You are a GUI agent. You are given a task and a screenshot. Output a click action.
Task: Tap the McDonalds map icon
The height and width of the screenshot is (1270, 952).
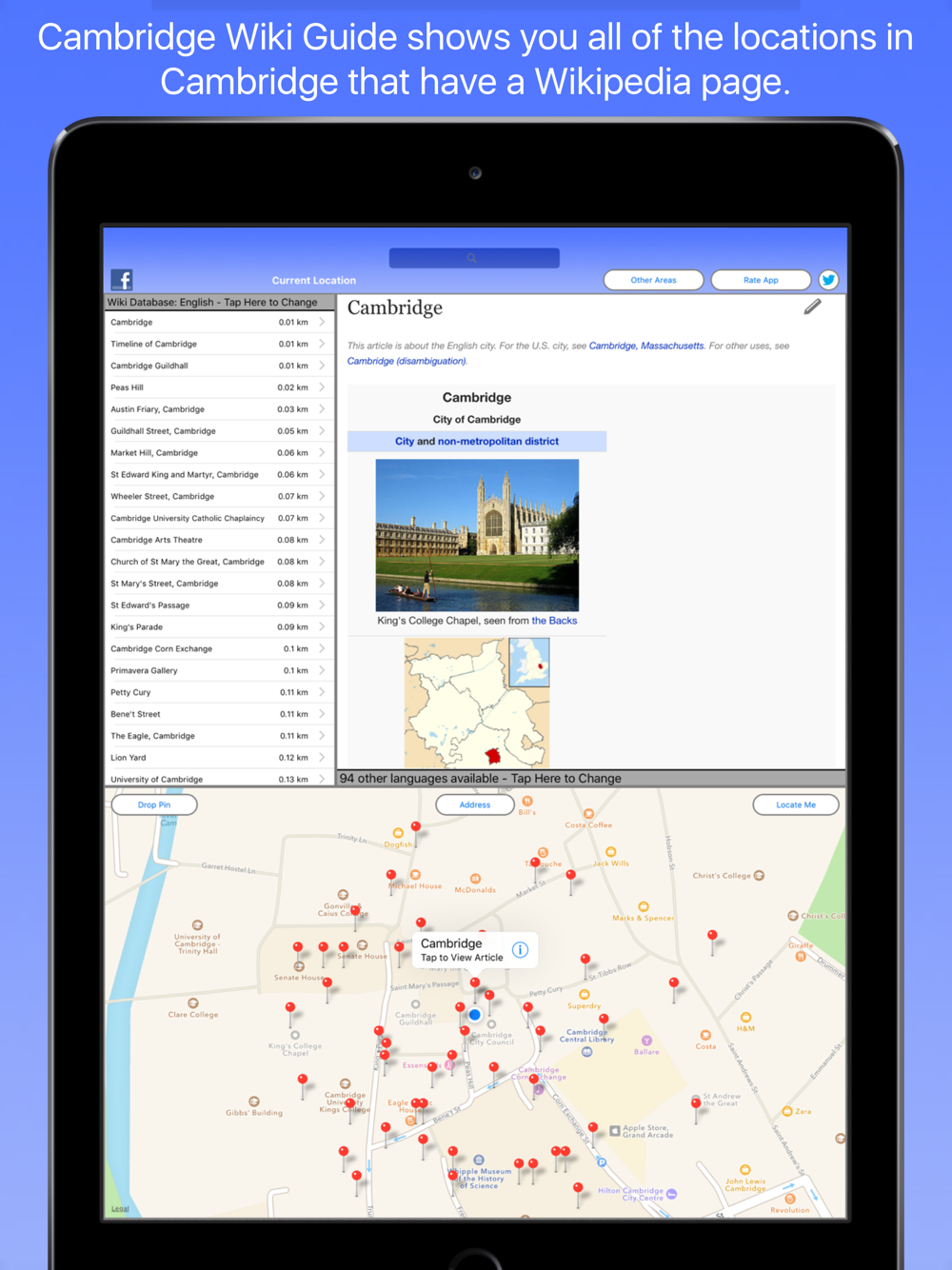point(475,879)
